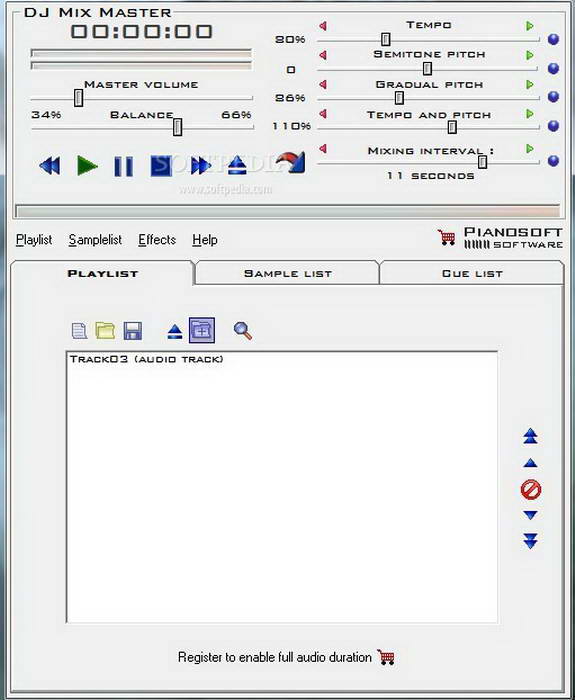Decrease Tempo and pitch with red arrow

(323, 114)
